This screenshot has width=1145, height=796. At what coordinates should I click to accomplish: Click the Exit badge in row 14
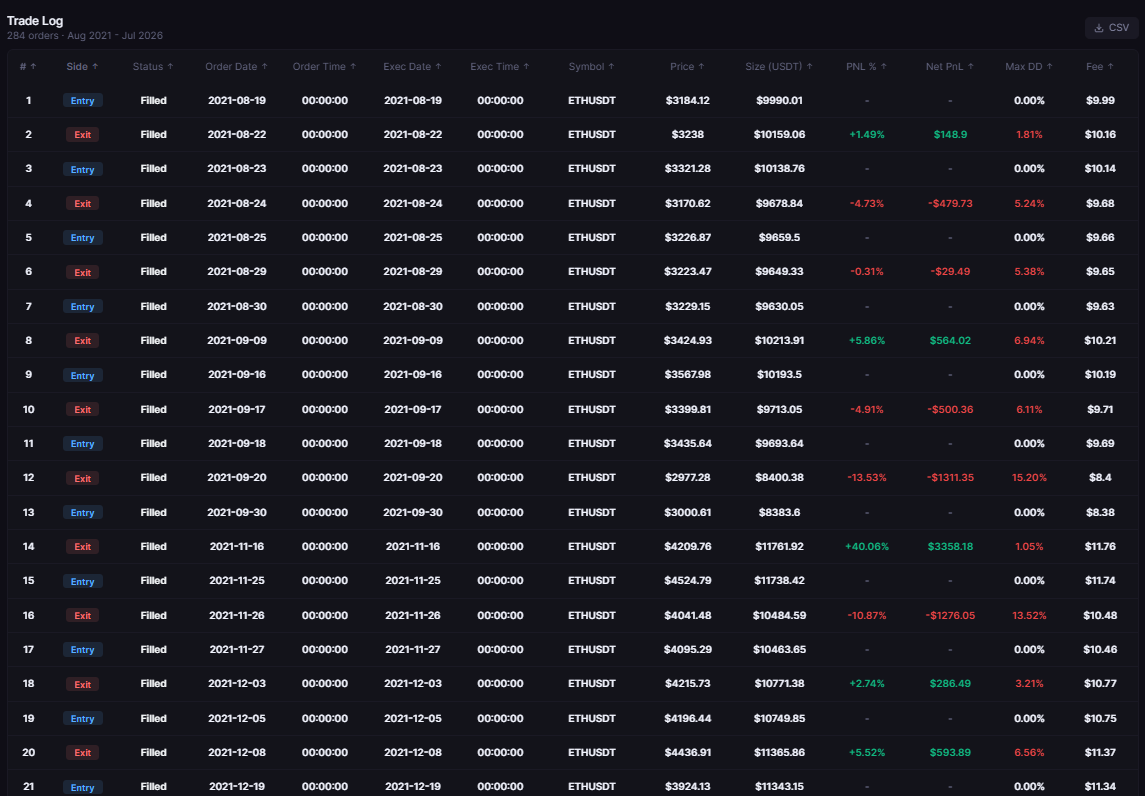click(x=83, y=546)
